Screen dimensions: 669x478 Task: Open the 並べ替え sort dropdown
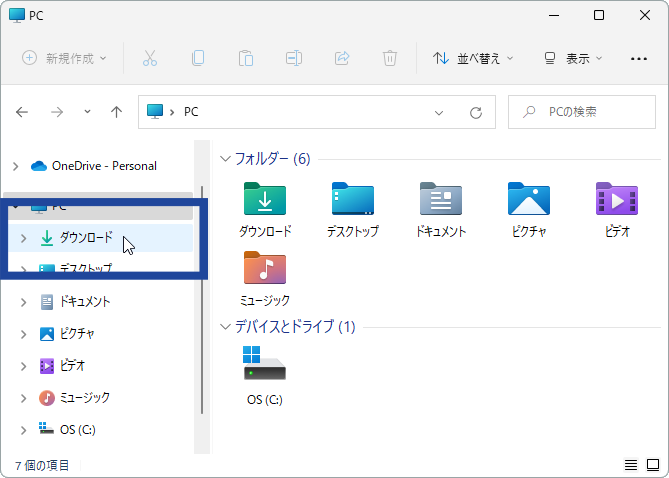coord(473,58)
